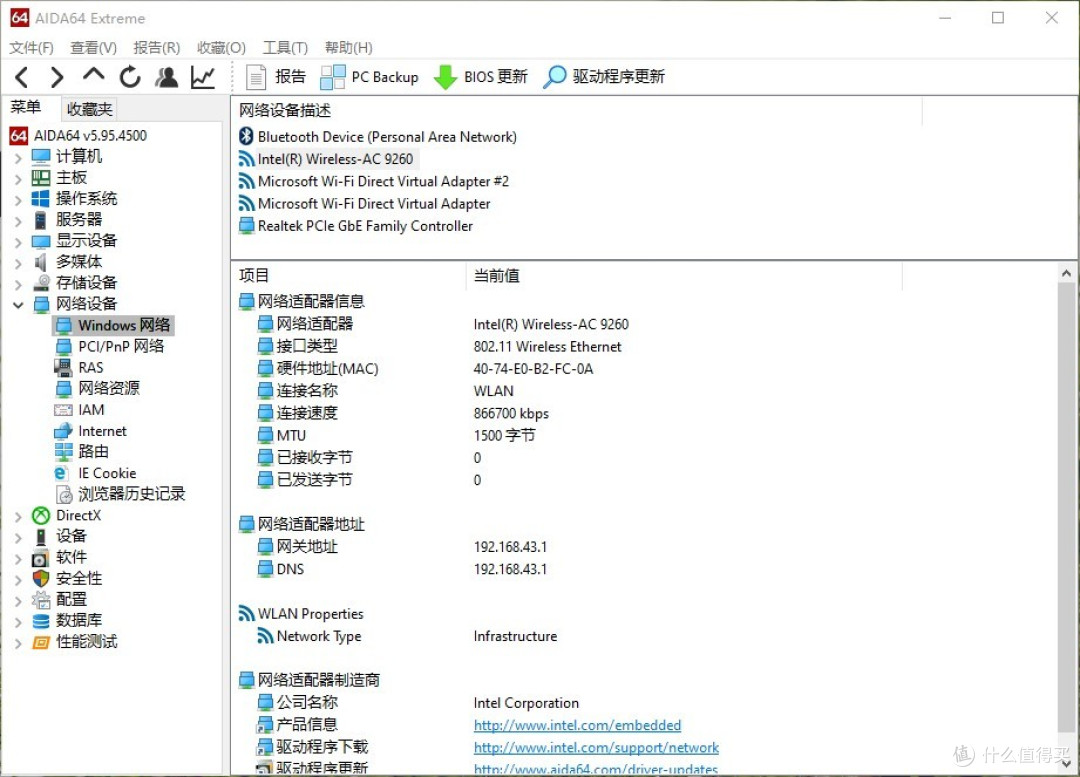Go up one level with the up arrow
This screenshot has width=1080, height=777.
click(94, 75)
